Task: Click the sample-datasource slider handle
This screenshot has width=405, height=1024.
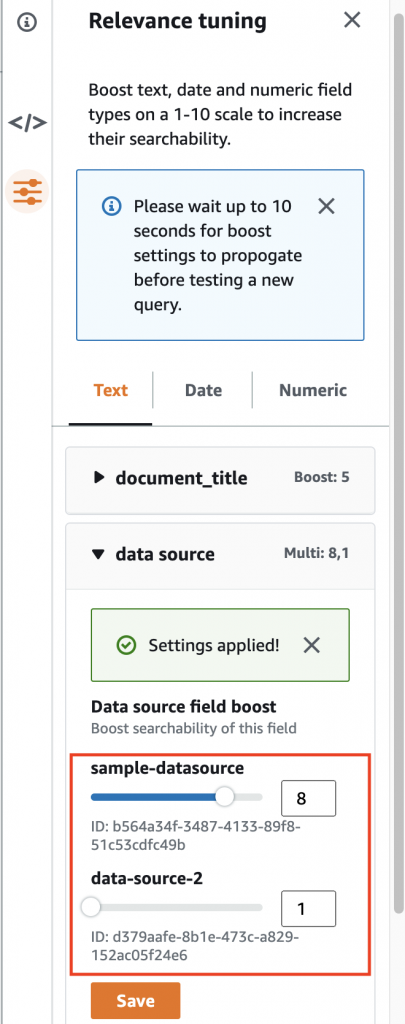Action: click(x=225, y=797)
